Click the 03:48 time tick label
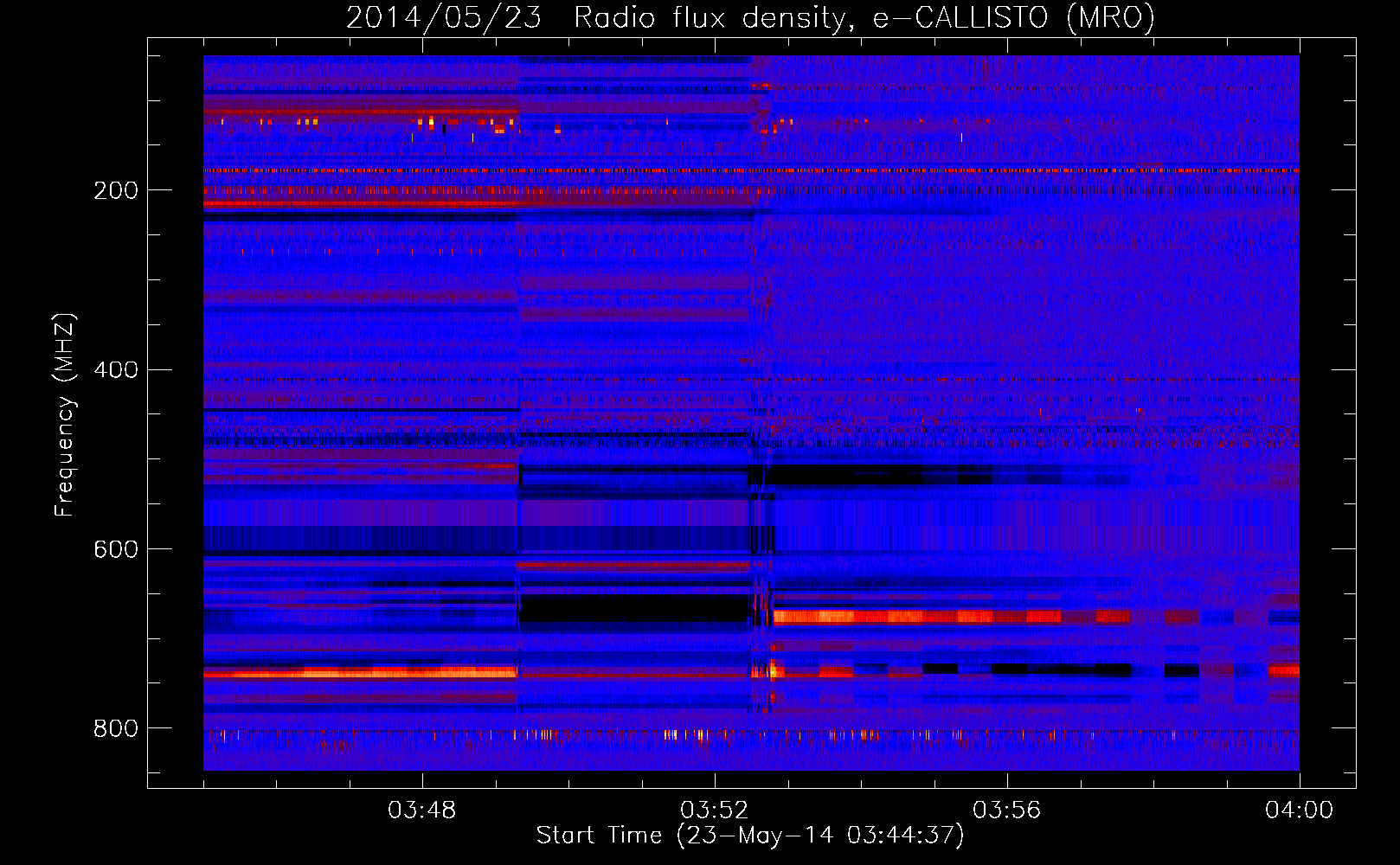 coord(422,811)
